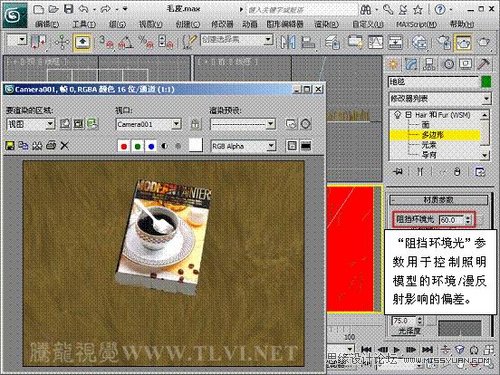This screenshot has height=375, width=500.
Task: Open the 渲染预设 dropdown
Action: [242, 124]
